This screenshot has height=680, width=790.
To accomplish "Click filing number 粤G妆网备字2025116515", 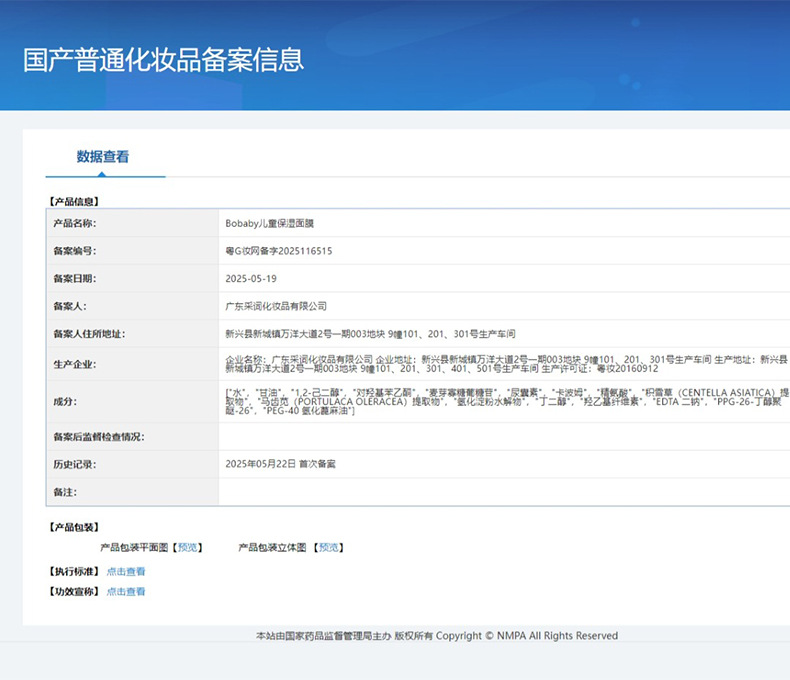I will 279,251.
